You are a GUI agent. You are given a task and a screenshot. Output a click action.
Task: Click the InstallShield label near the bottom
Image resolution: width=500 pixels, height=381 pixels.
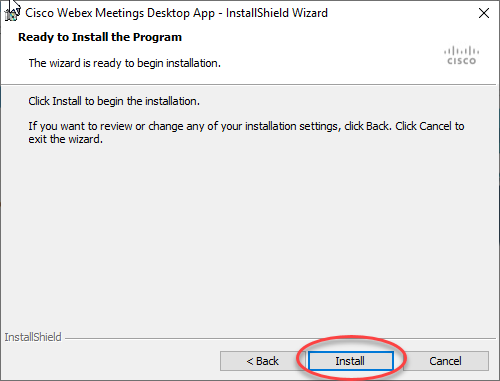[33, 337]
